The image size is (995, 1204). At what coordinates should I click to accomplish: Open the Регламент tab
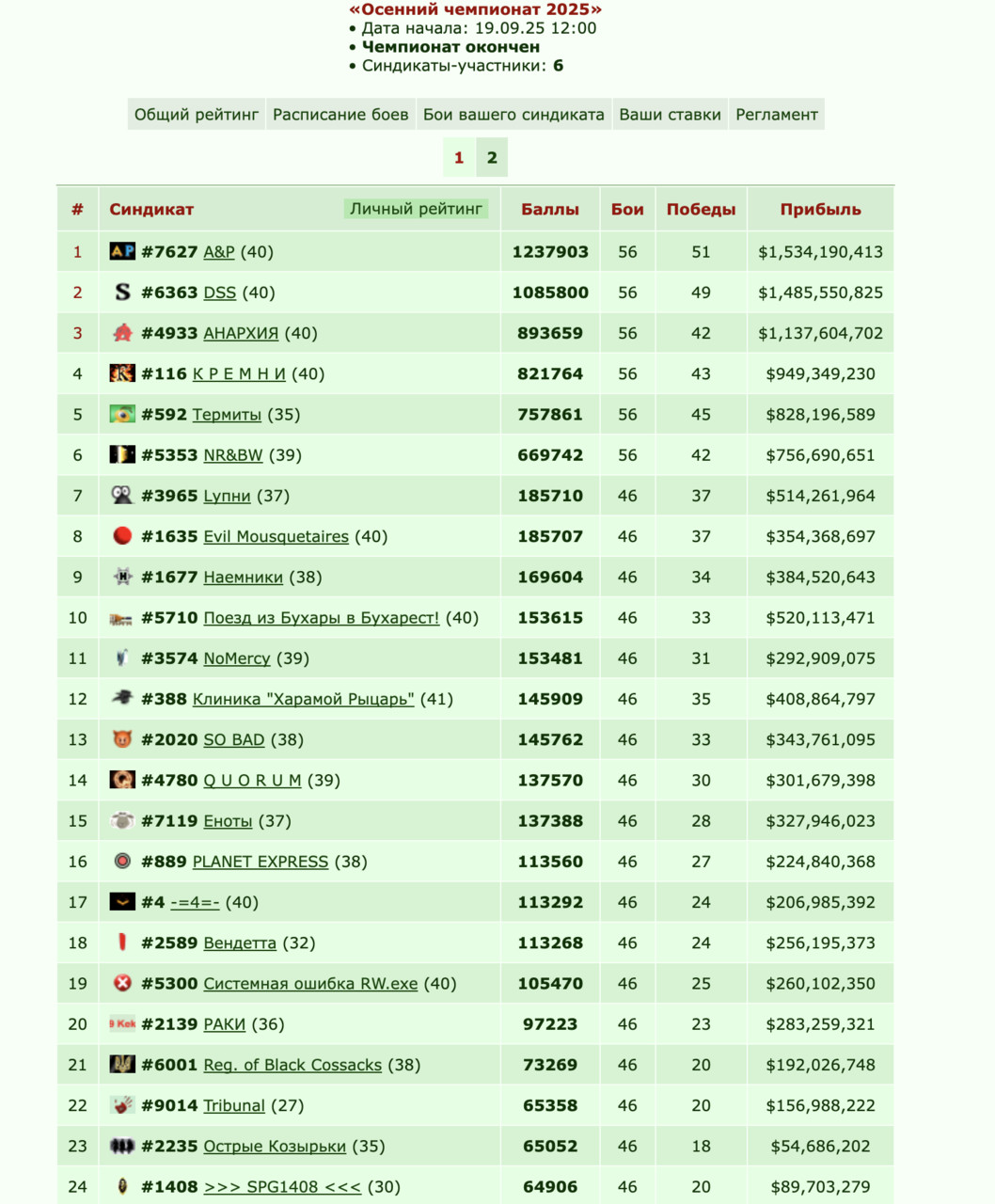[x=777, y=115]
